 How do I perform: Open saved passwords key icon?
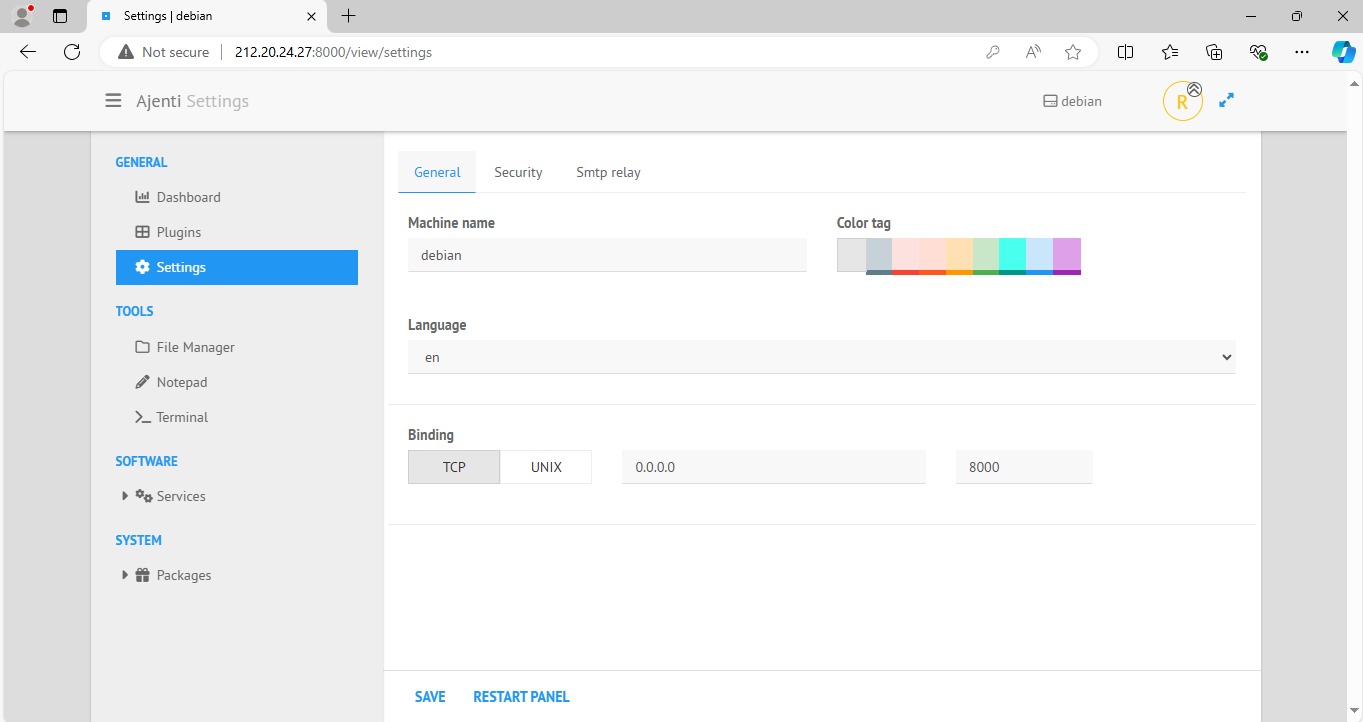(x=993, y=52)
